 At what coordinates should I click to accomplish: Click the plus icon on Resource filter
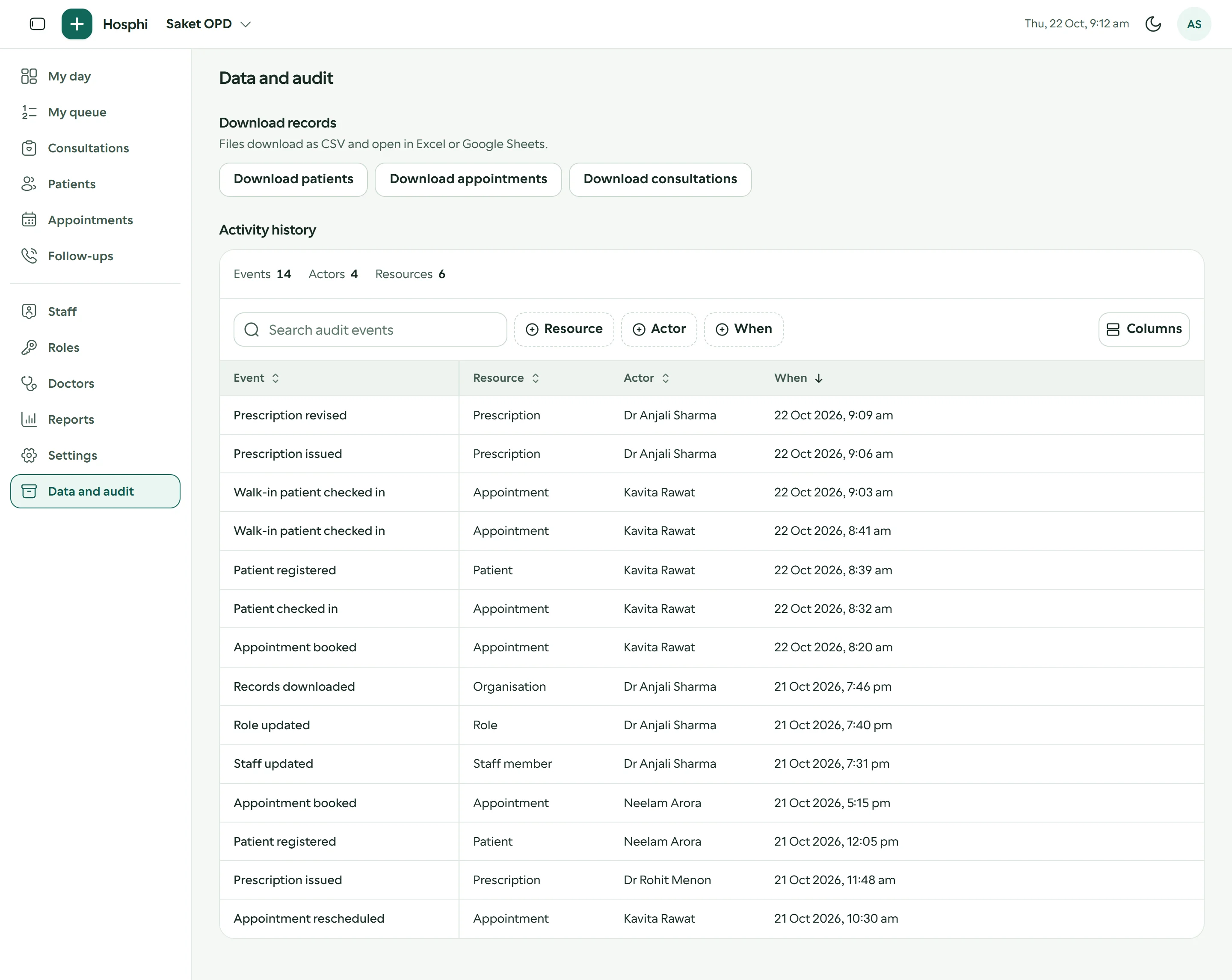(x=532, y=330)
